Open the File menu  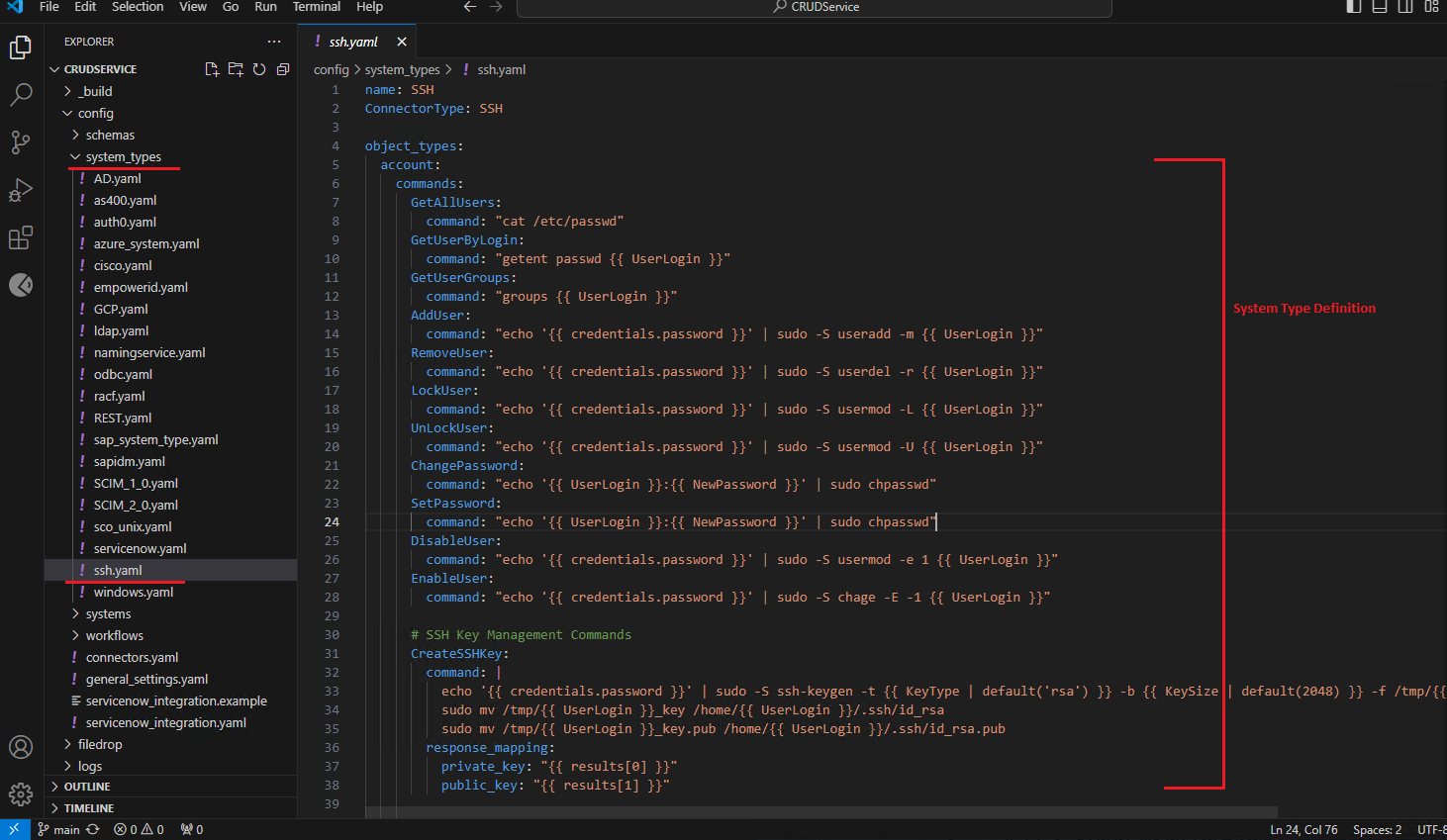tap(49, 7)
